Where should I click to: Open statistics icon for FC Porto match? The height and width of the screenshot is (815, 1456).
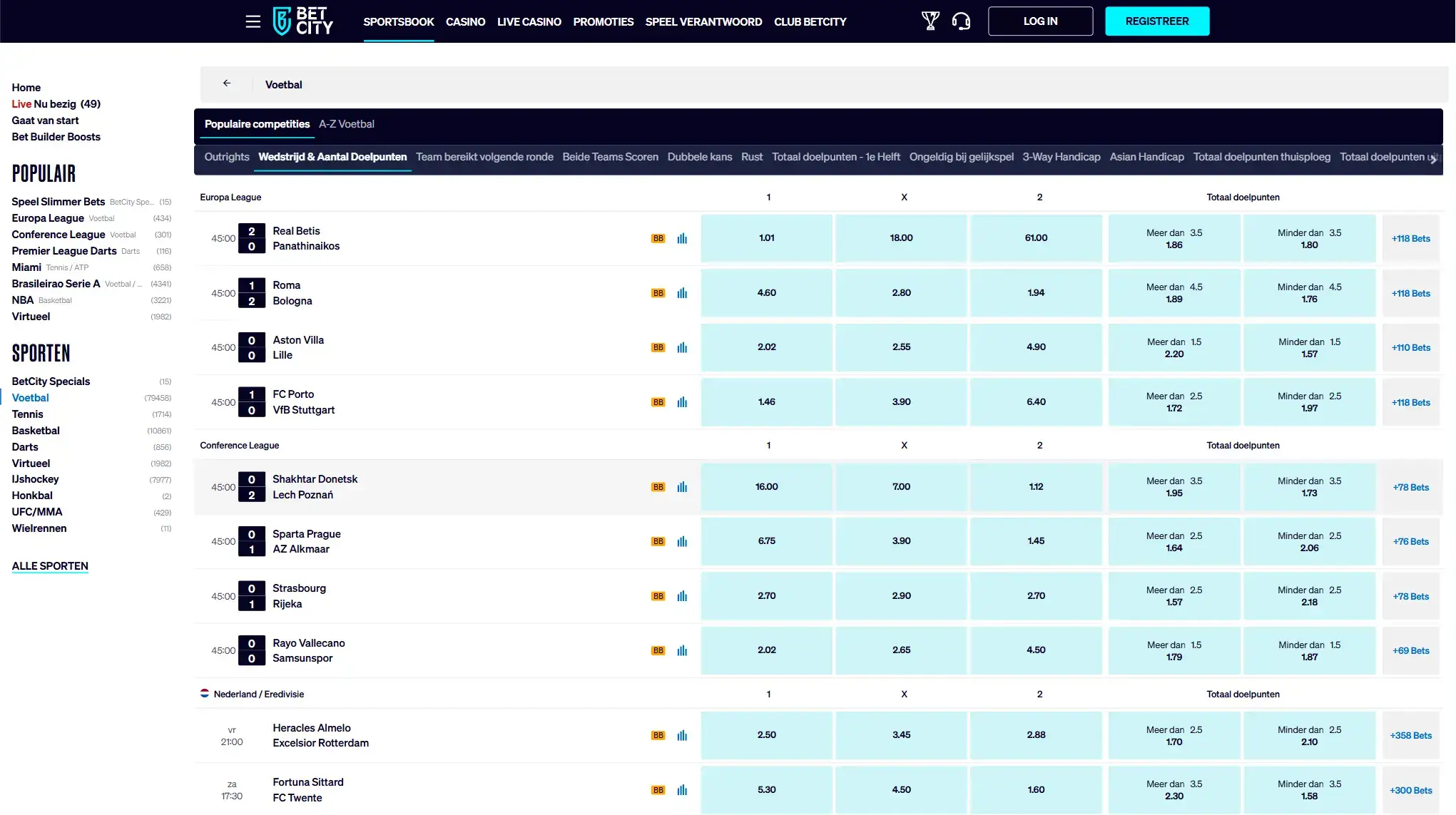coord(682,402)
